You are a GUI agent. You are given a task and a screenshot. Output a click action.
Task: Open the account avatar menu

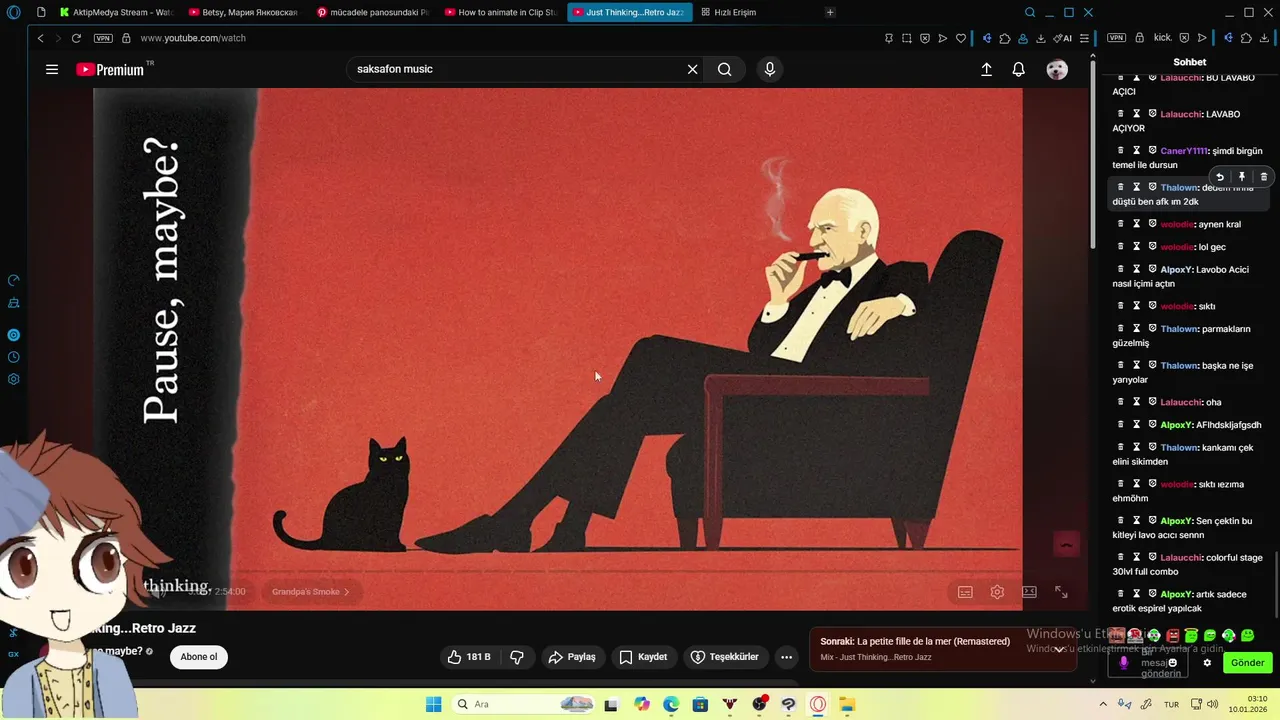(1057, 69)
